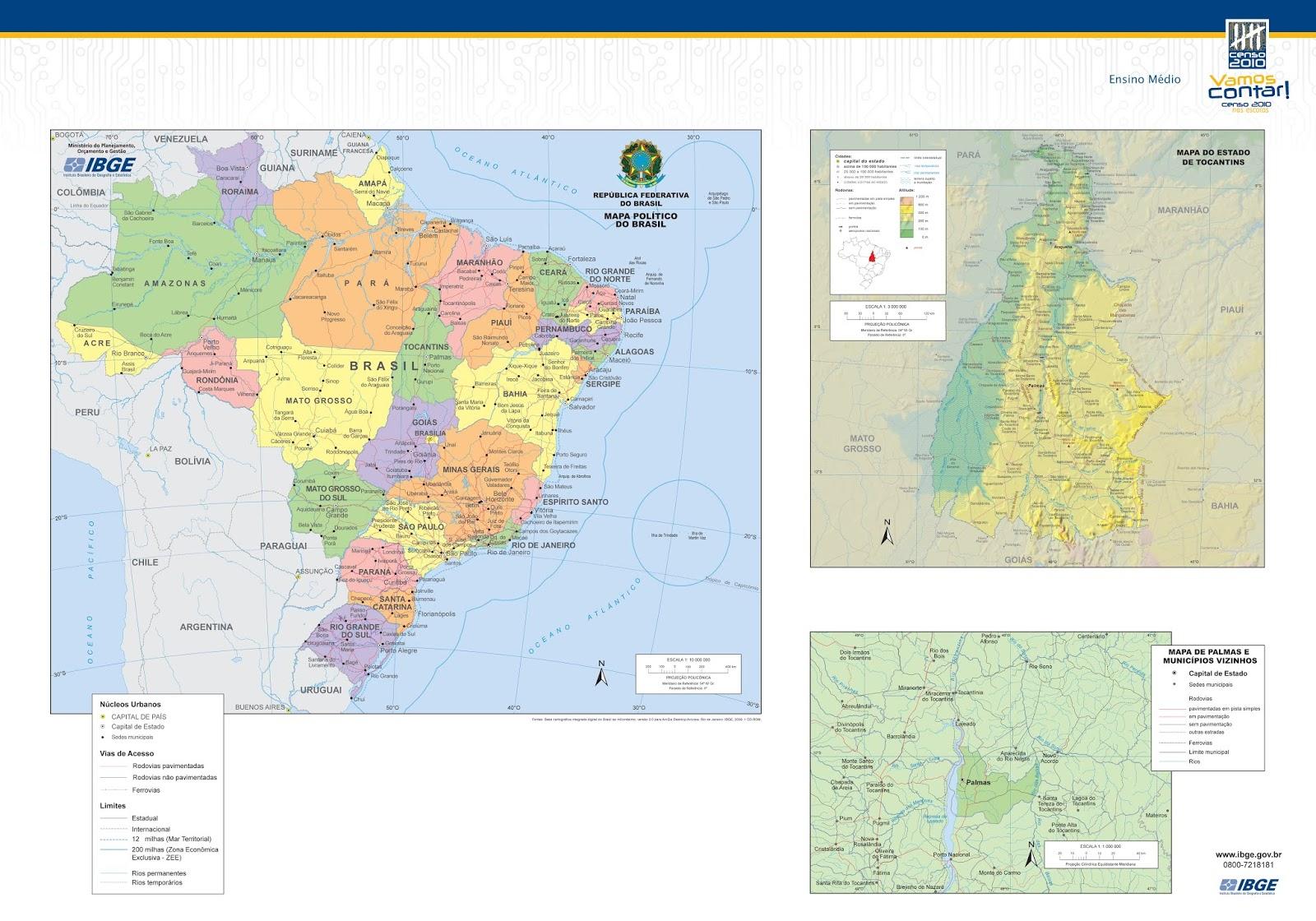This screenshot has width=1316, height=921.
Task: Click the MARANHÃO label on the Tocantins map
Action: [1183, 211]
